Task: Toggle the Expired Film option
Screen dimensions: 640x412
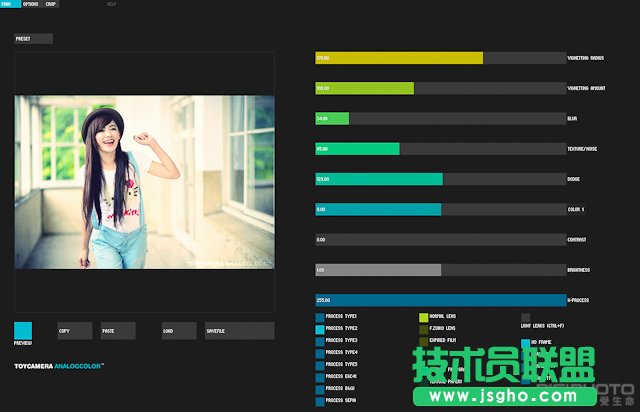Action: 423,341
